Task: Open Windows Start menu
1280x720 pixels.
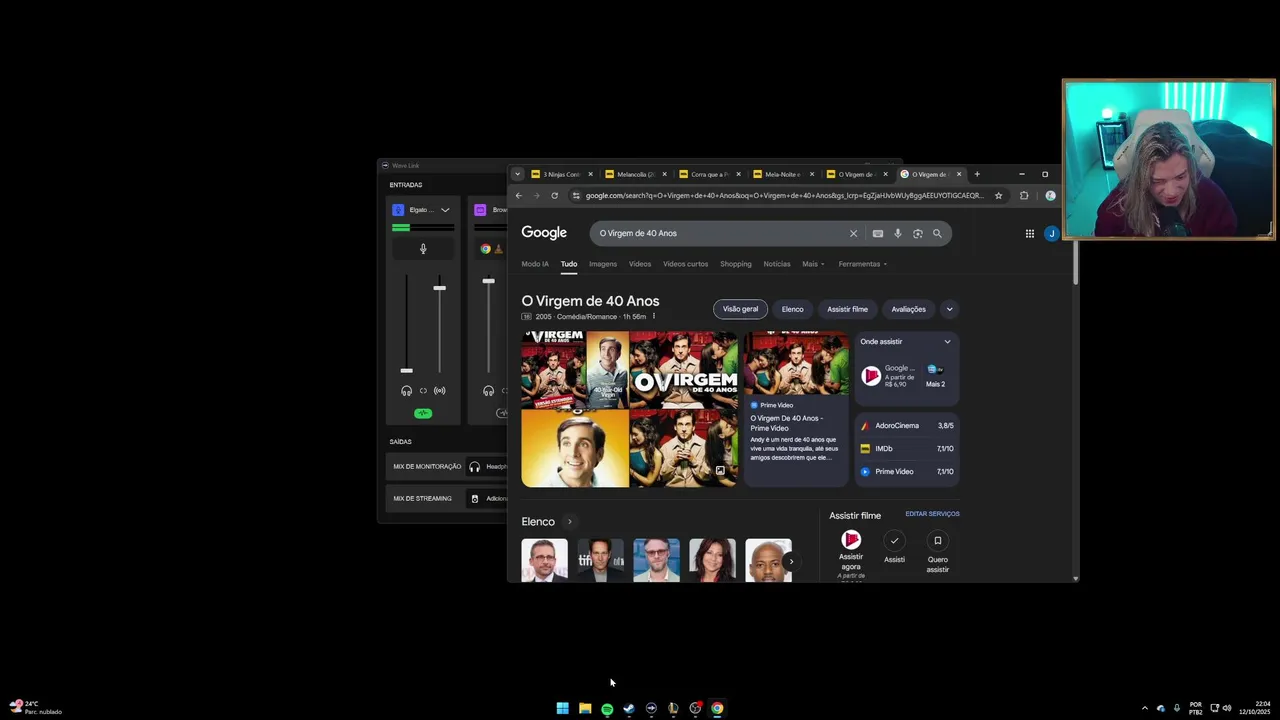Action: pyautogui.click(x=563, y=708)
